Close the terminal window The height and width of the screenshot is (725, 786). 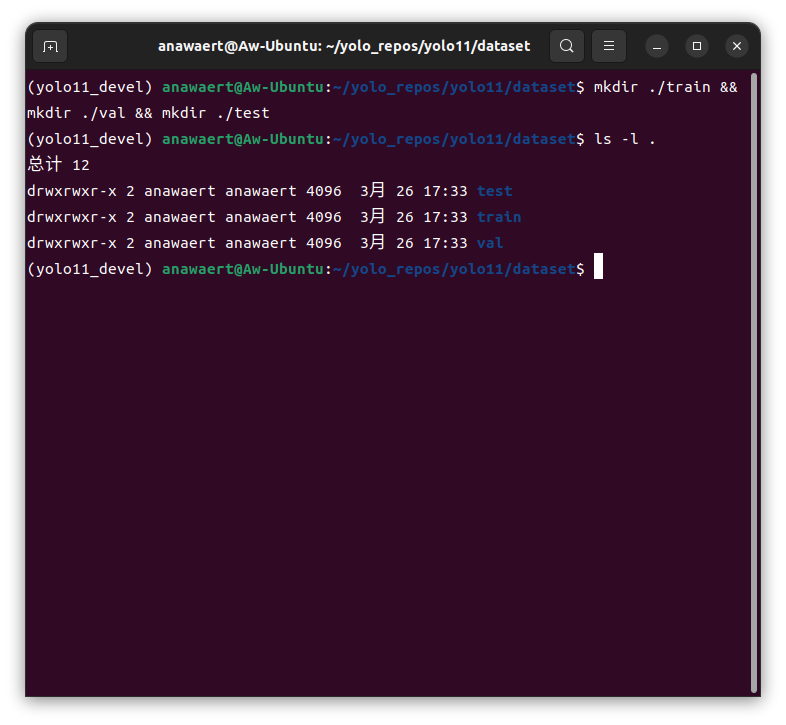pos(737,46)
